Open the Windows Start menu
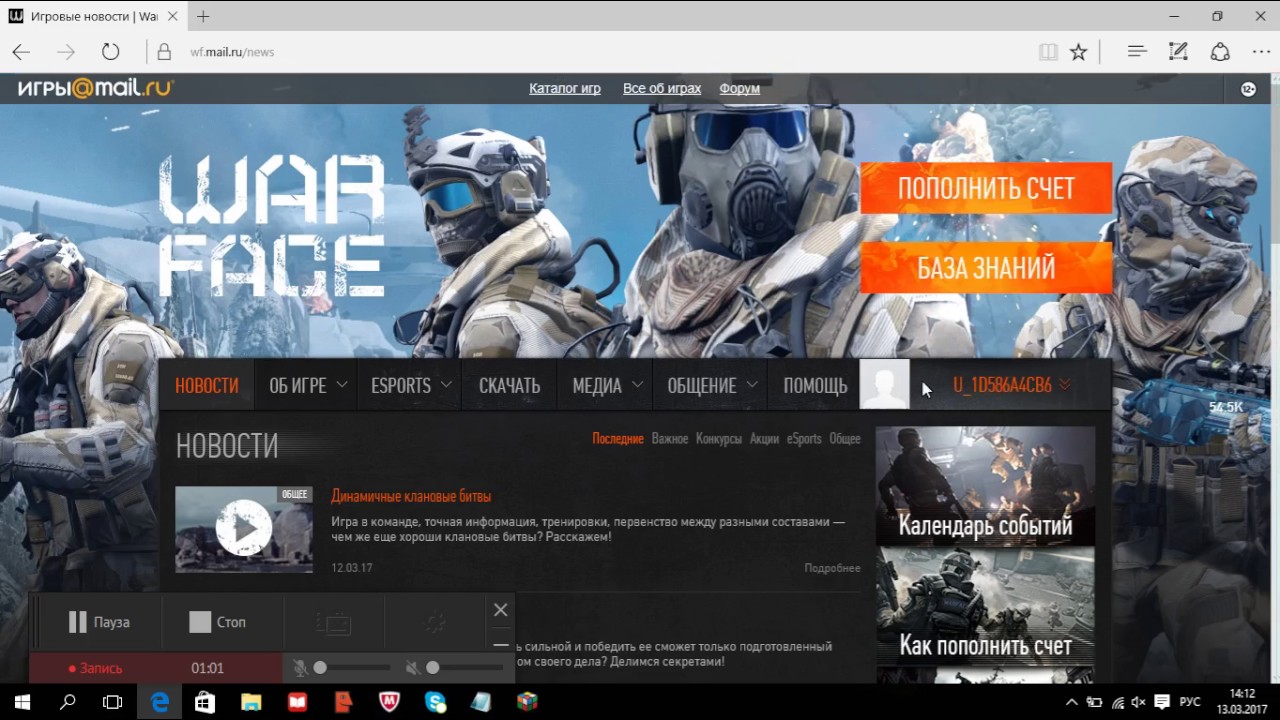 22,702
